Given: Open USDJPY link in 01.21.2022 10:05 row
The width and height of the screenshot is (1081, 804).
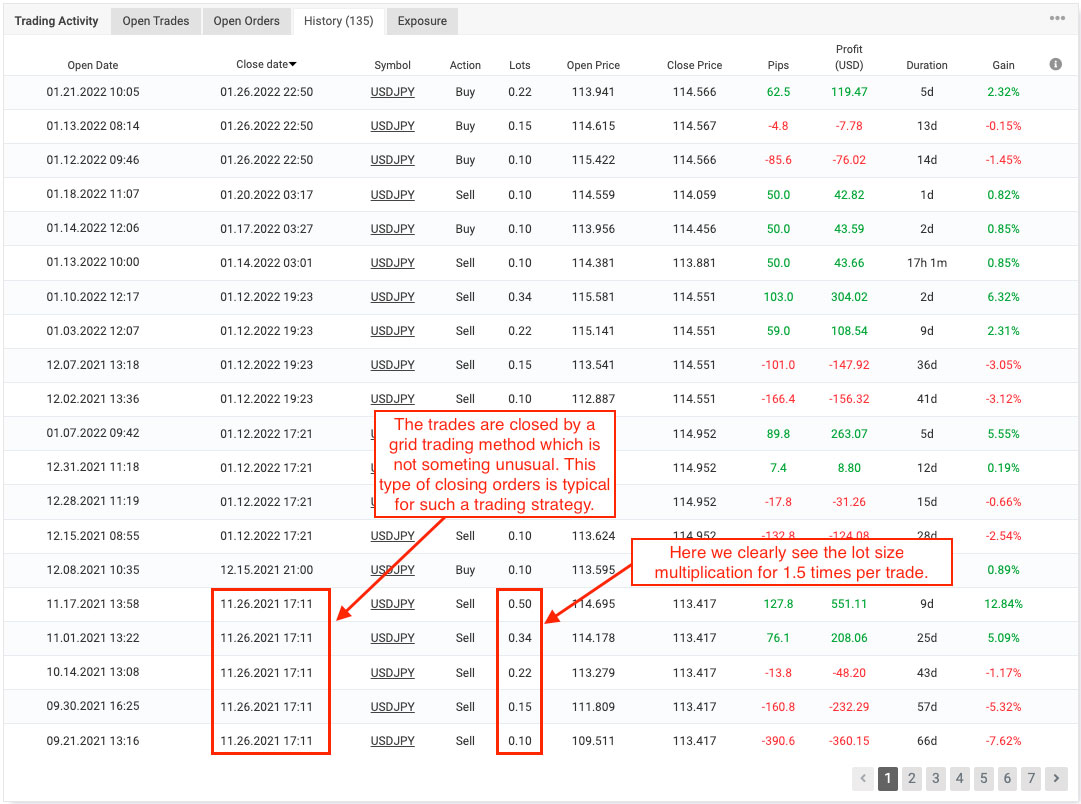Looking at the screenshot, I should 392,92.
